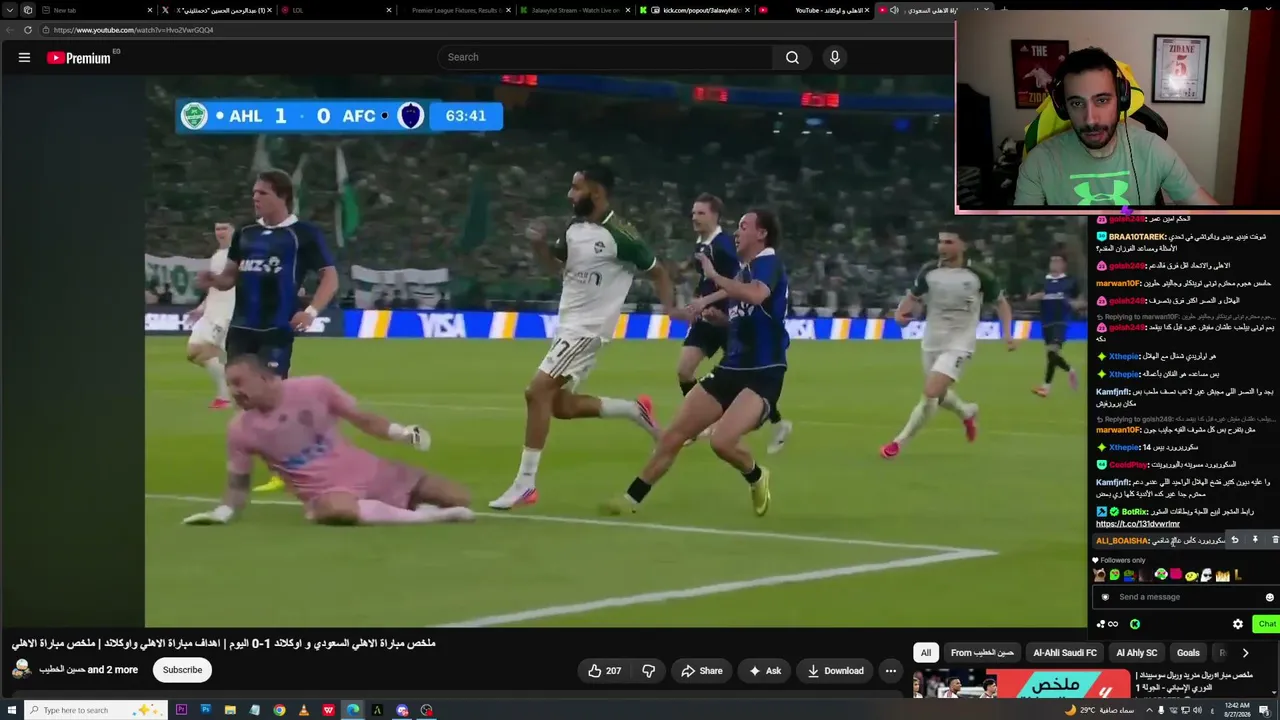Click the green Kick logo icon below chat
Viewport: 1280px width, 720px height.
(1135, 624)
